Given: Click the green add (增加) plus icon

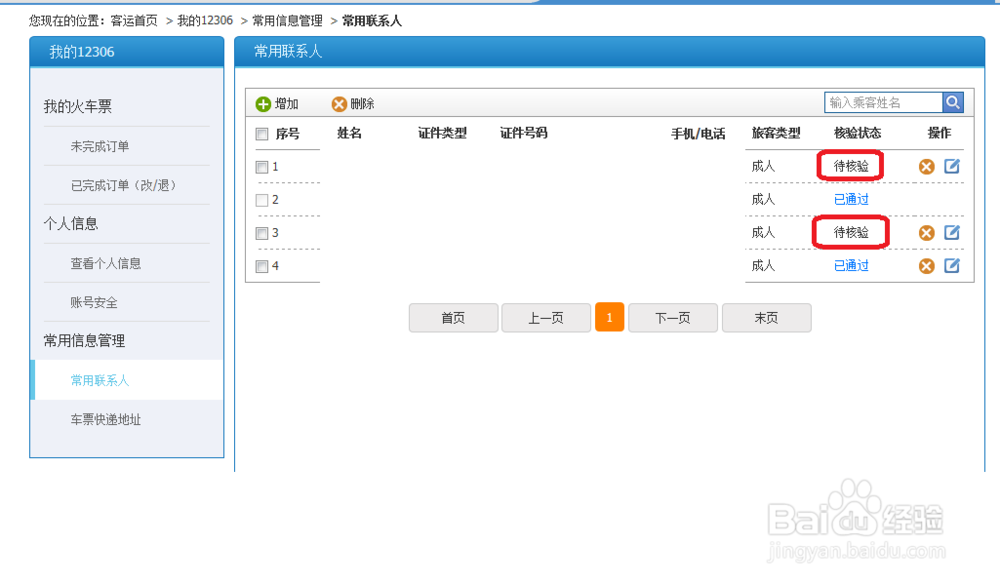Looking at the screenshot, I should [x=263, y=104].
